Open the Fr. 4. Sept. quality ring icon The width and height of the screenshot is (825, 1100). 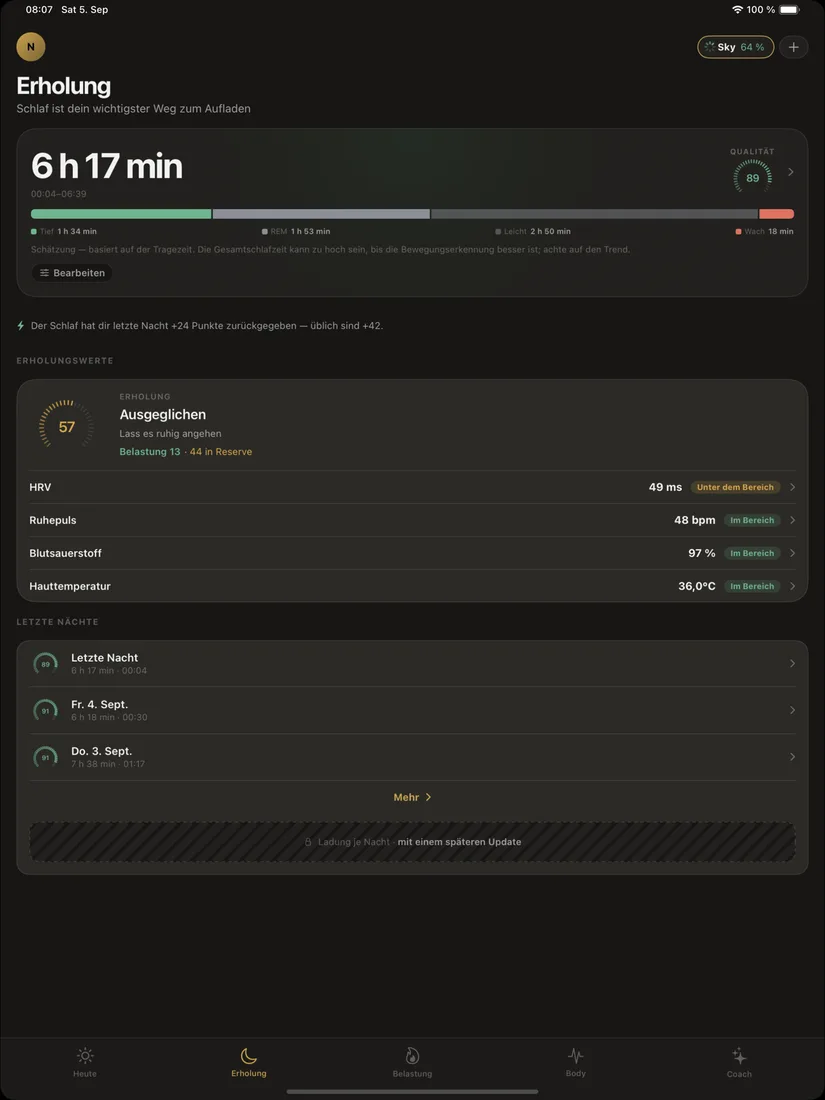(x=46, y=710)
